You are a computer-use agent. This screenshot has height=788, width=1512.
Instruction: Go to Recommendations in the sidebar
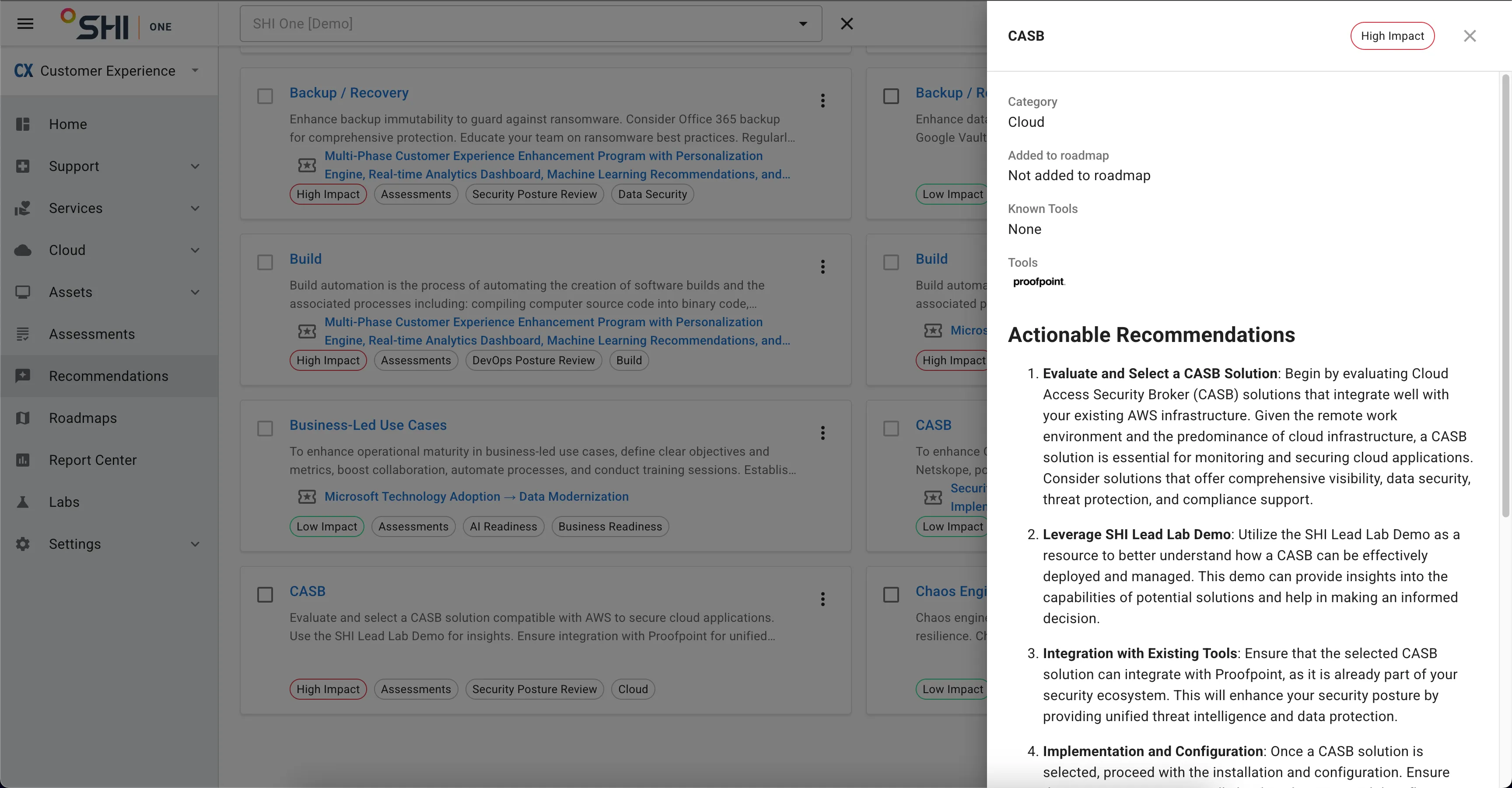109,376
